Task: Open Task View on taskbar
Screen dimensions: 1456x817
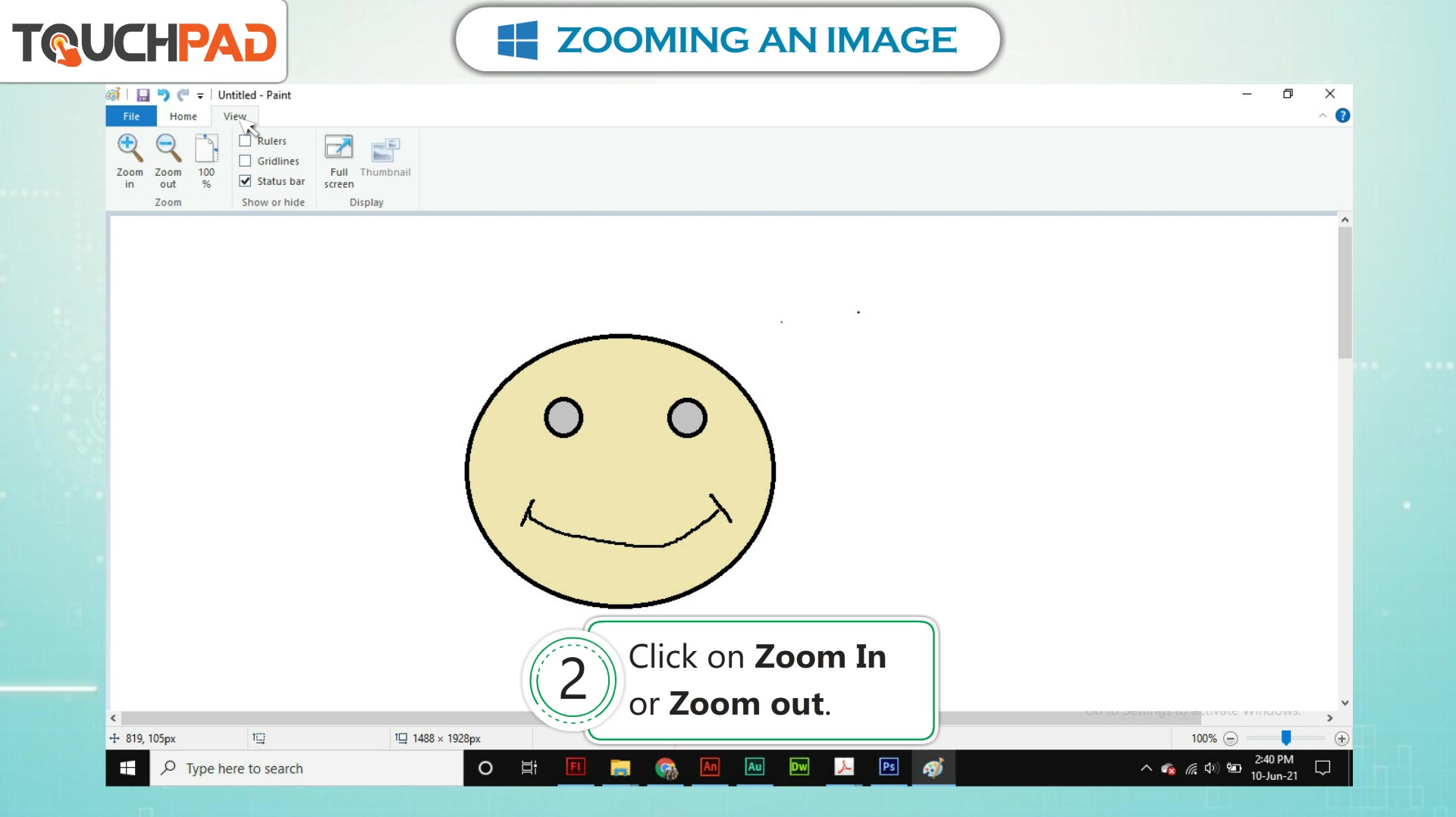Action: click(x=529, y=768)
